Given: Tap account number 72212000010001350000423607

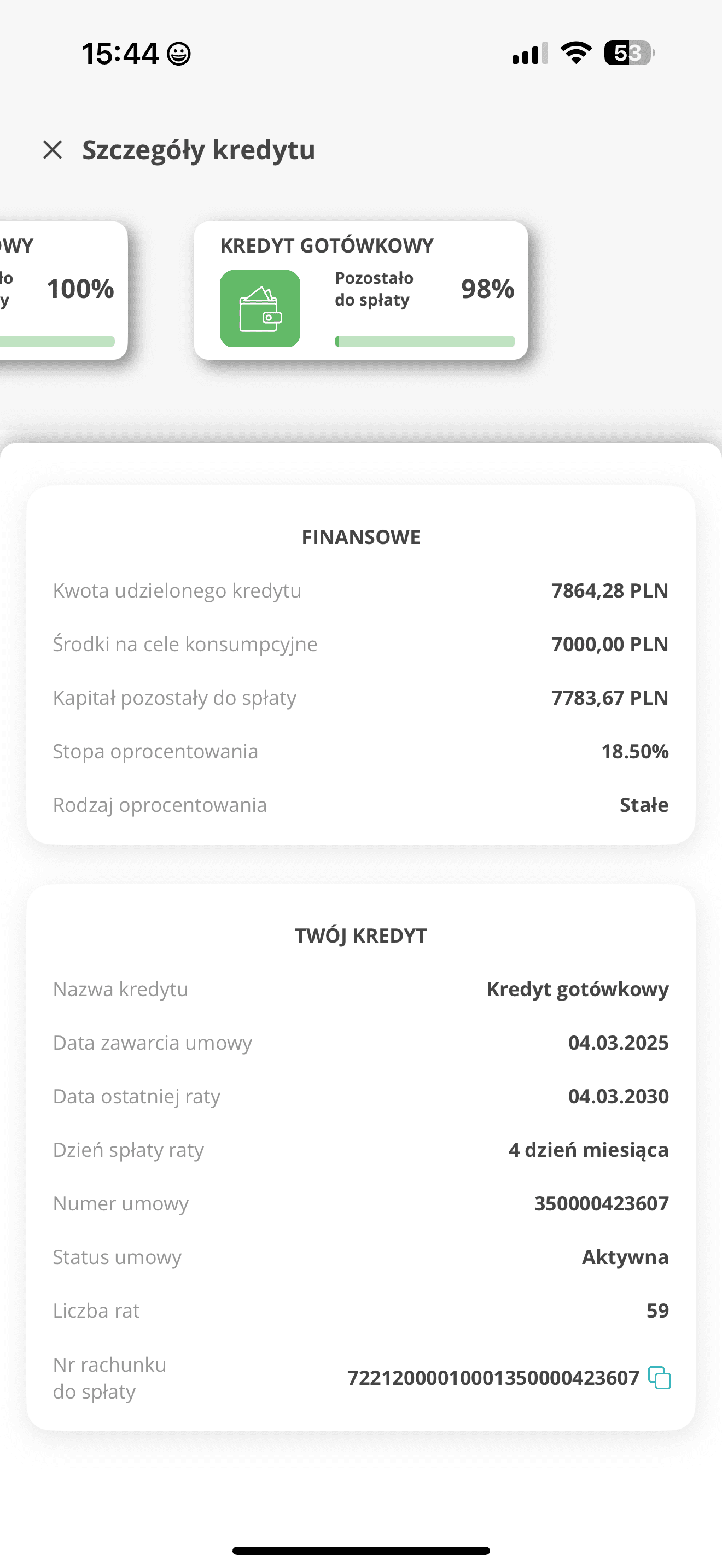Looking at the screenshot, I should click(493, 1378).
